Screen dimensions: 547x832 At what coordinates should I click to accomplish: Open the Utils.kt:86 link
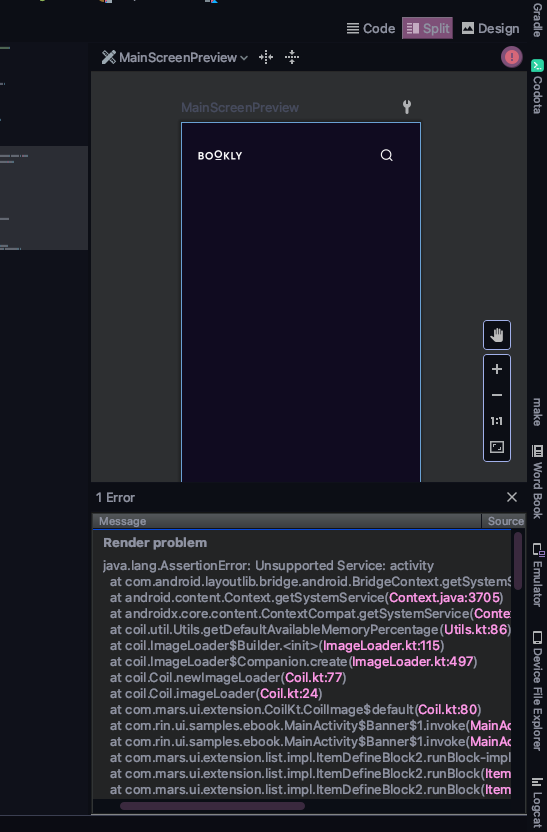point(475,629)
